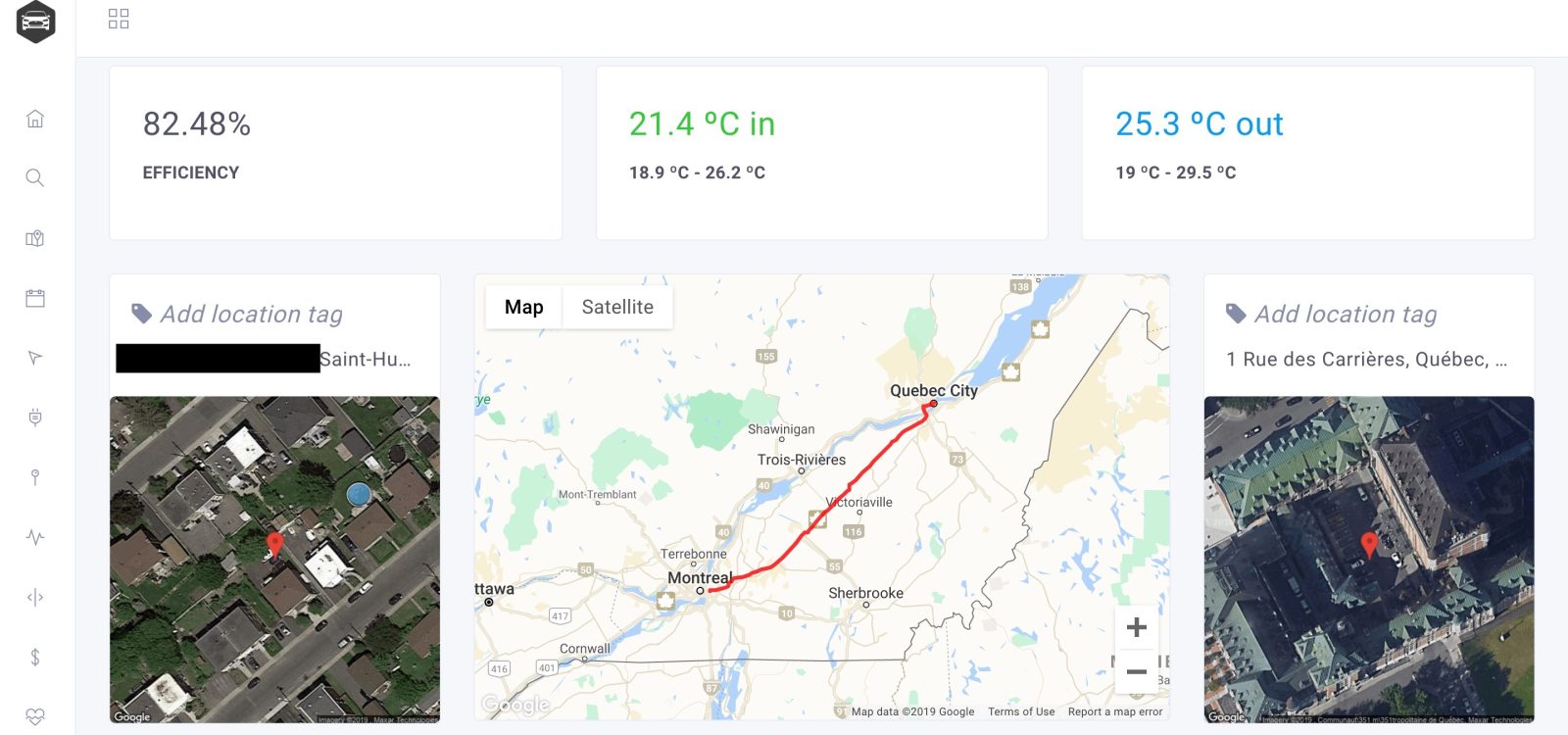The height and width of the screenshot is (735, 1568).
Task: Click the Terms of Use map link
Action: [1021, 711]
